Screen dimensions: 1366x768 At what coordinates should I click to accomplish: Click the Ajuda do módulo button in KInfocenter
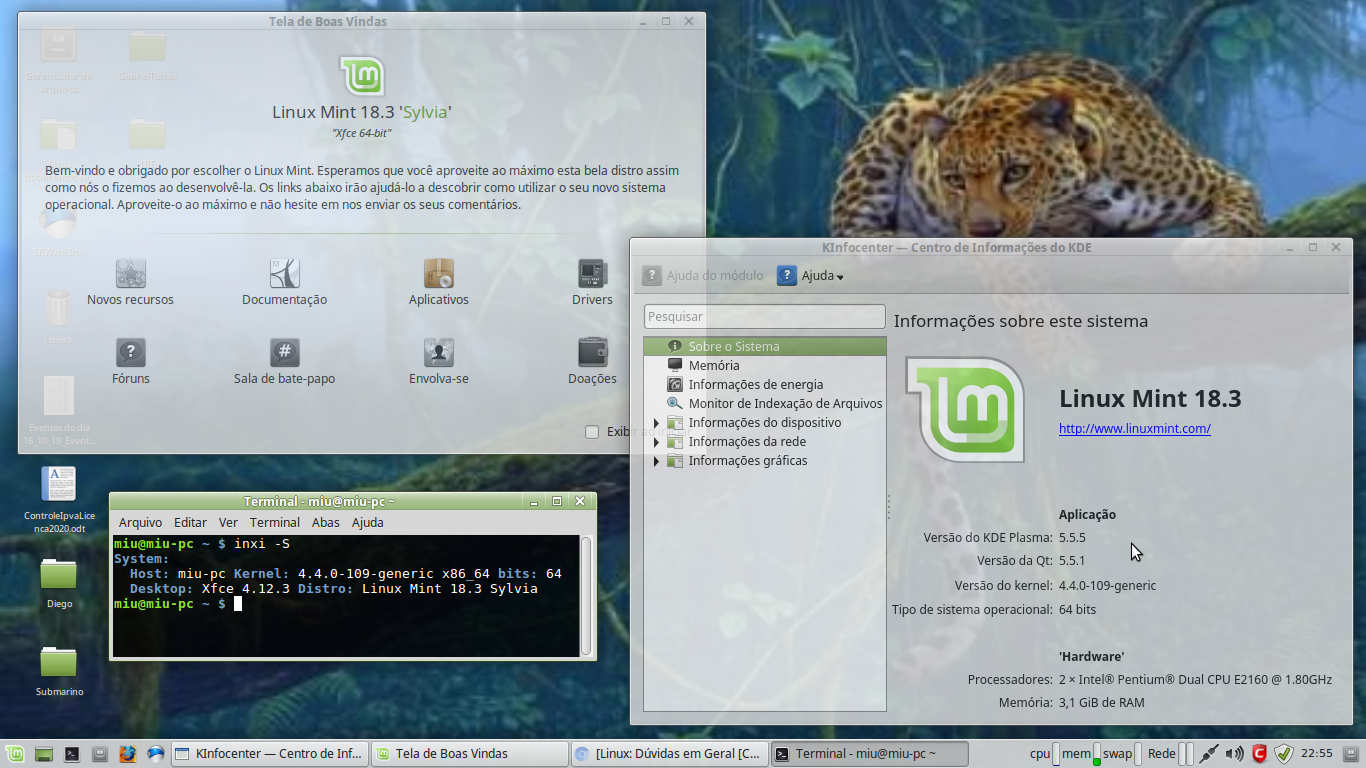point(703,275)
